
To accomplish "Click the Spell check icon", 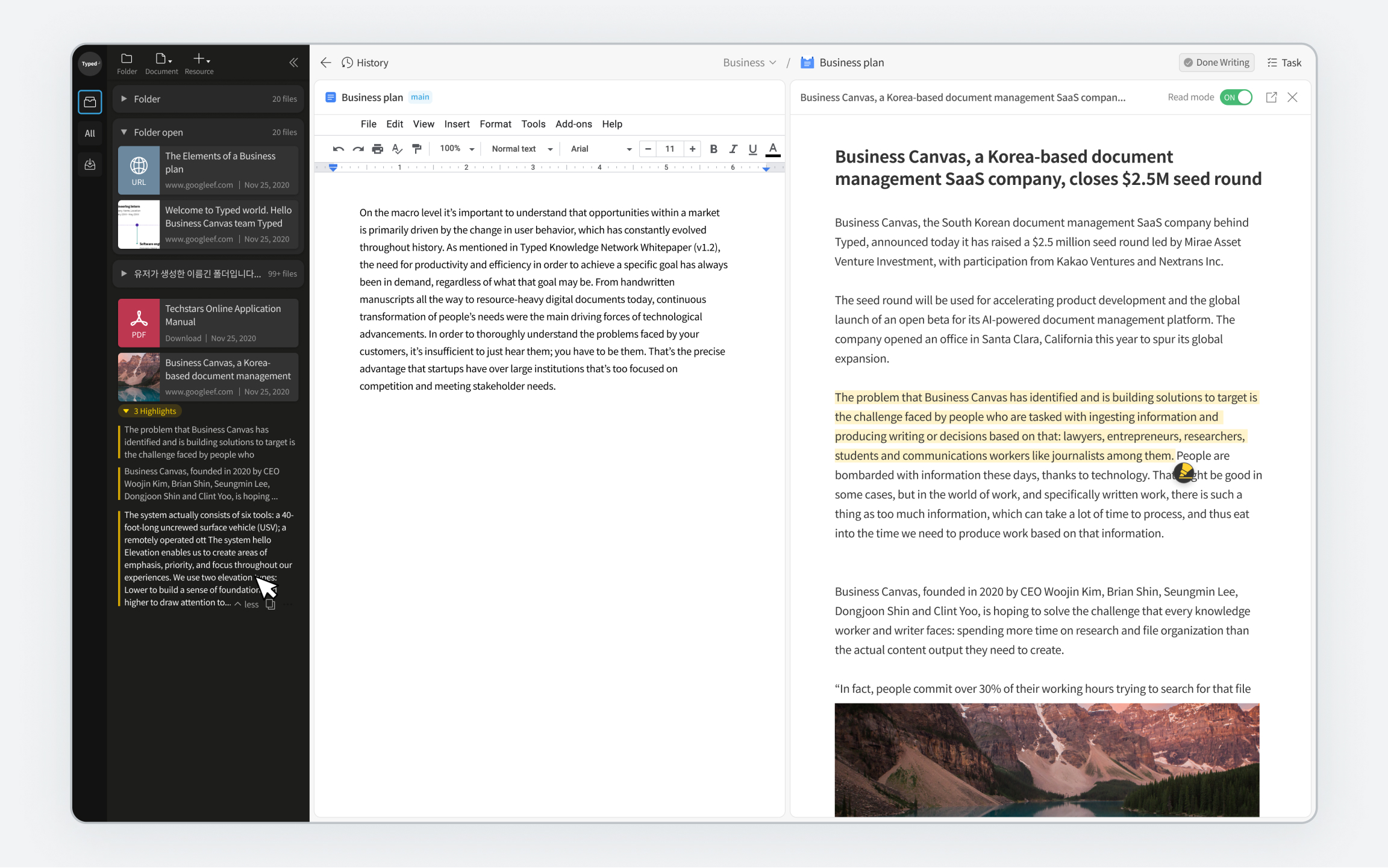I will pyautogui.click(x=397, y=149).
